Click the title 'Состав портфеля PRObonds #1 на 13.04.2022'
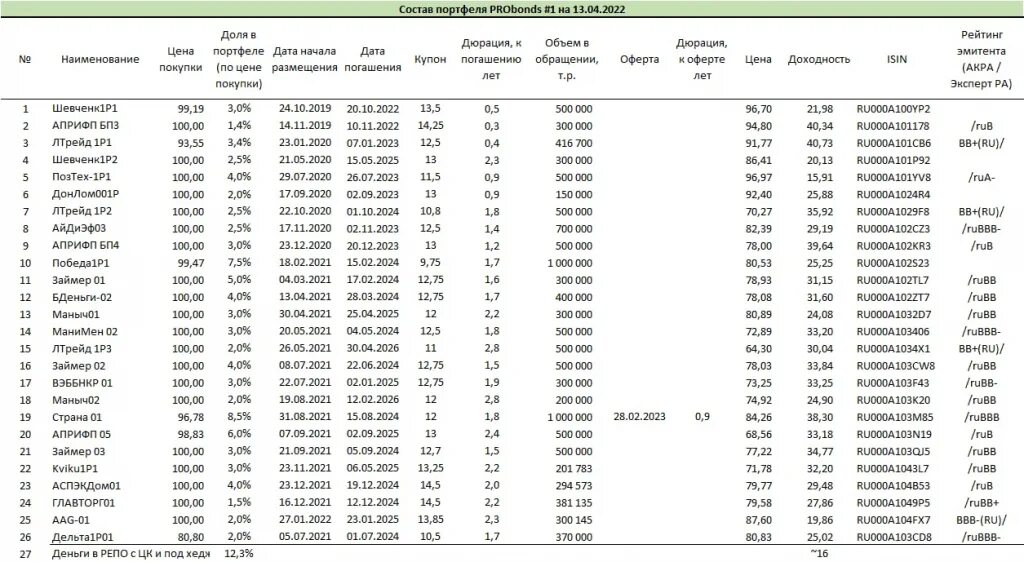 [512, 9]
